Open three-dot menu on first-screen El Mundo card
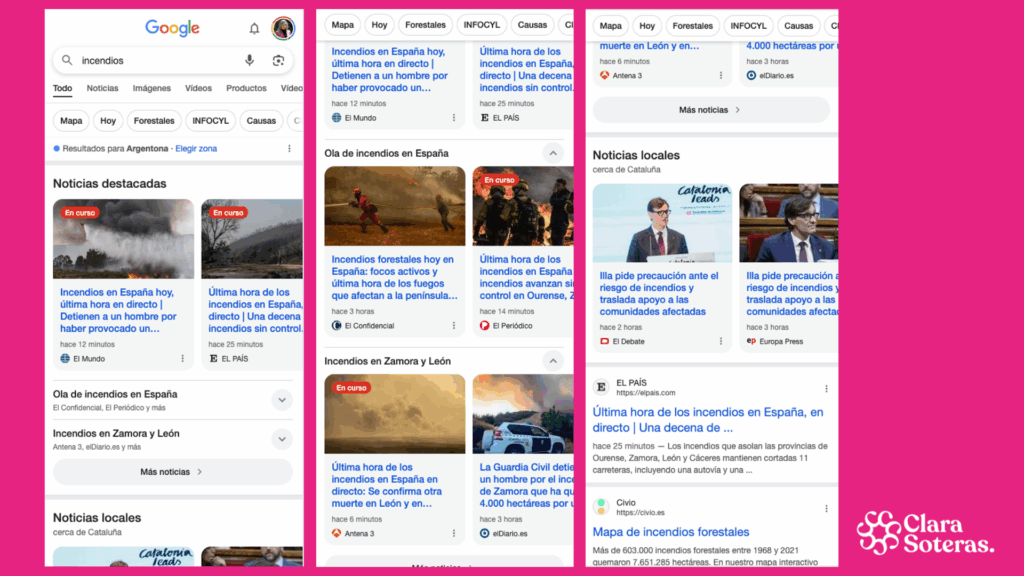Screen dimensions: 1024x576 [x=183, y=359]
